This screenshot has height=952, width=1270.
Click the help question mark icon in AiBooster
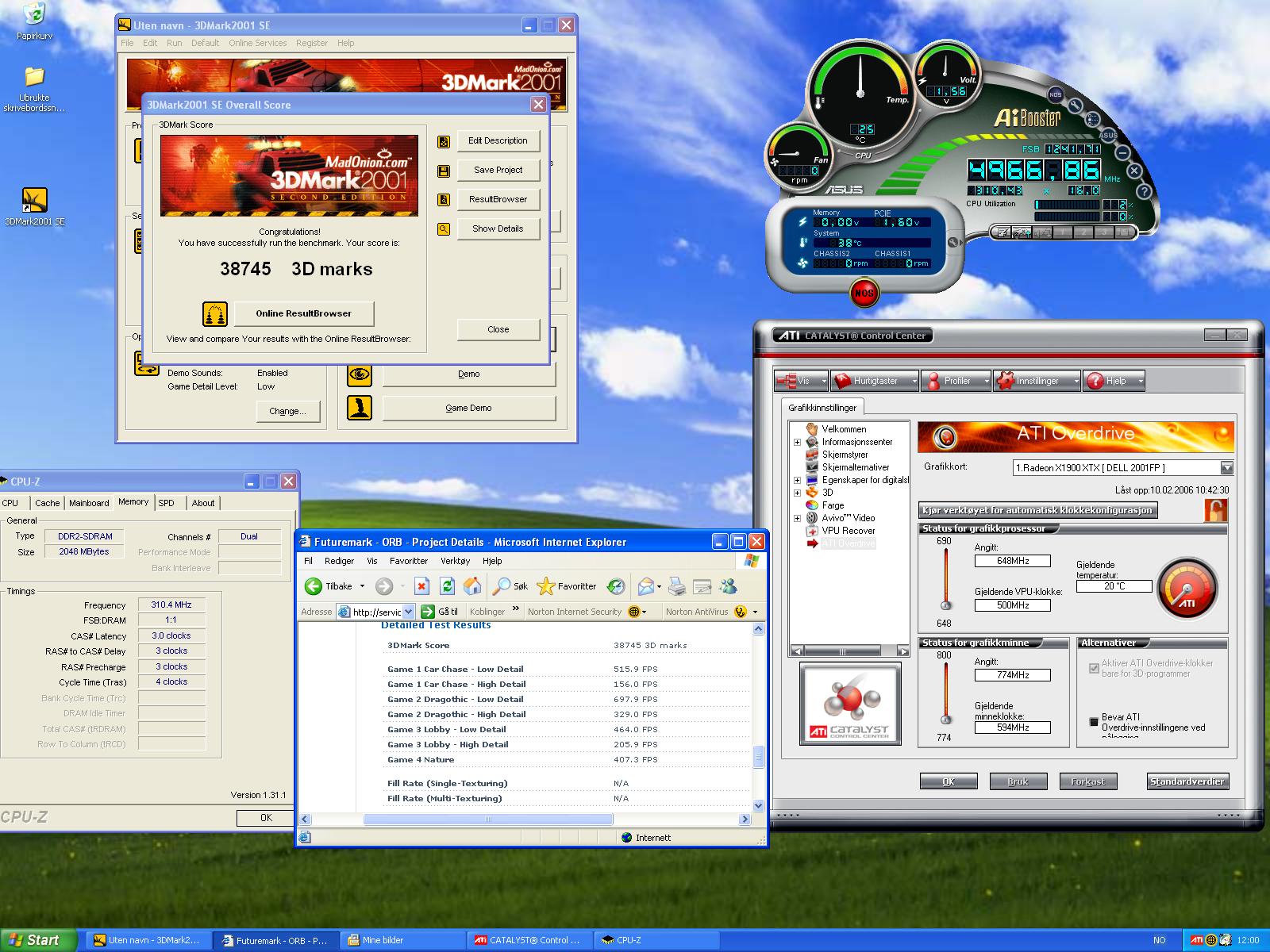[1144, 191]
